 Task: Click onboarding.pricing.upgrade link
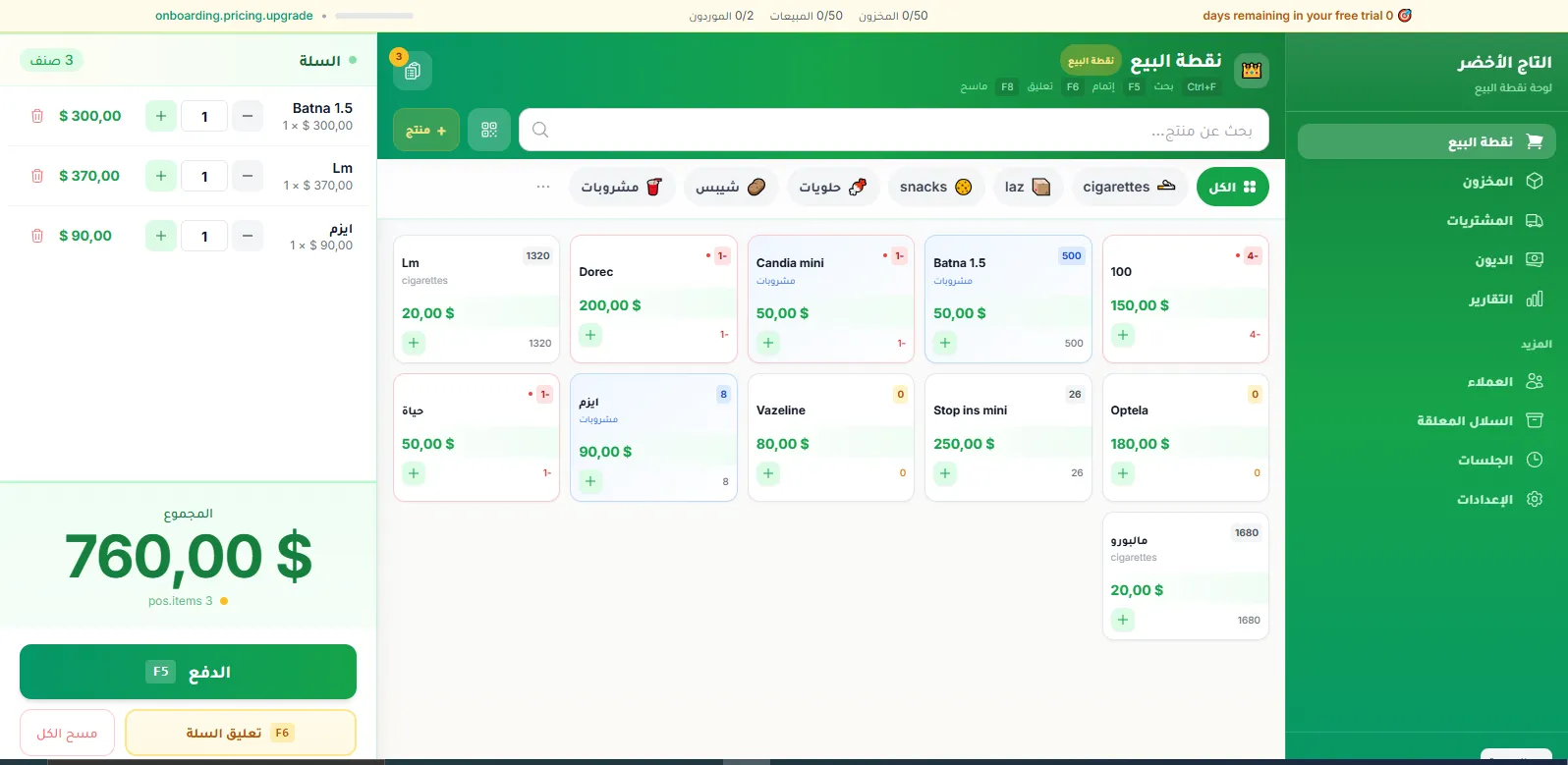tap(234, 16)
